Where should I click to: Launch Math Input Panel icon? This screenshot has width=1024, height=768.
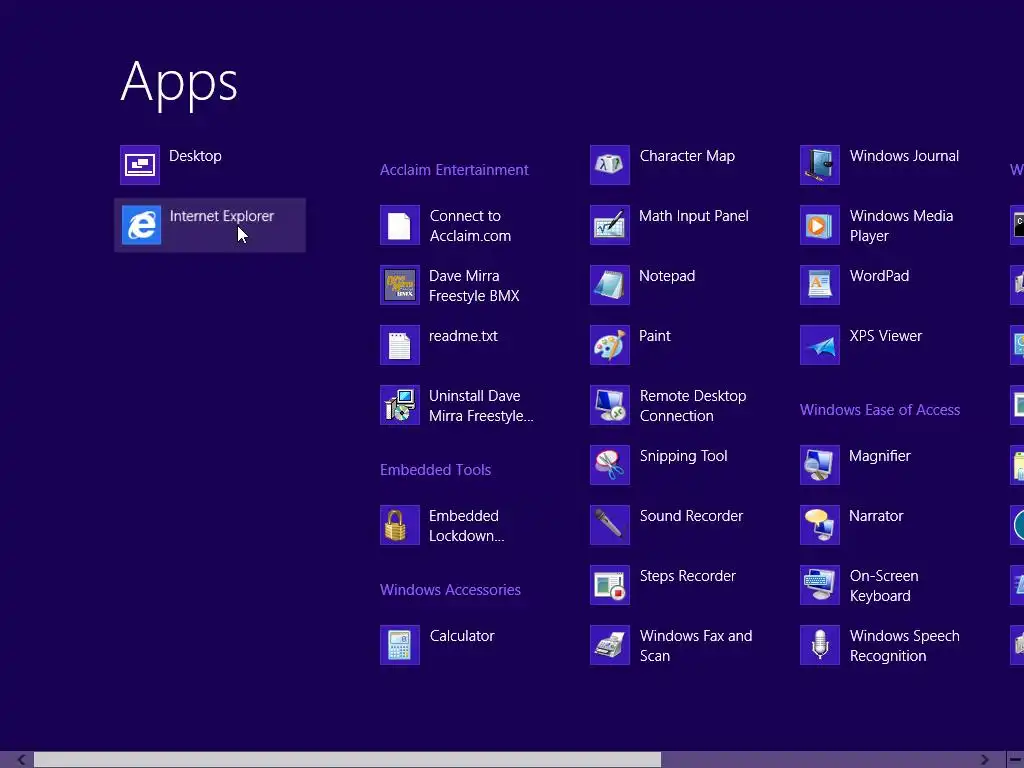[x=610, y=225]
